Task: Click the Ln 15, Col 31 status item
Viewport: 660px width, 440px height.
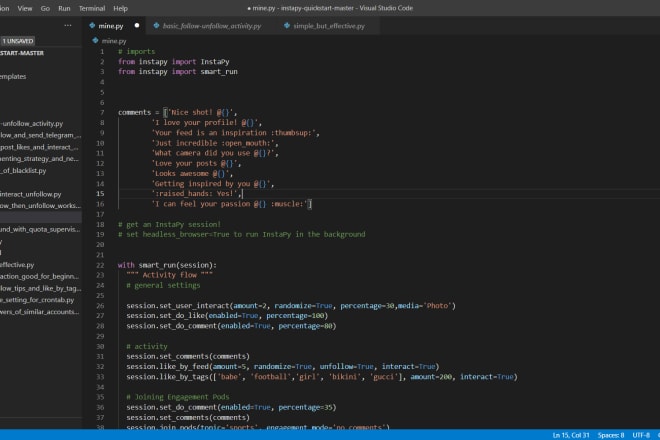Action: point(571,435)
